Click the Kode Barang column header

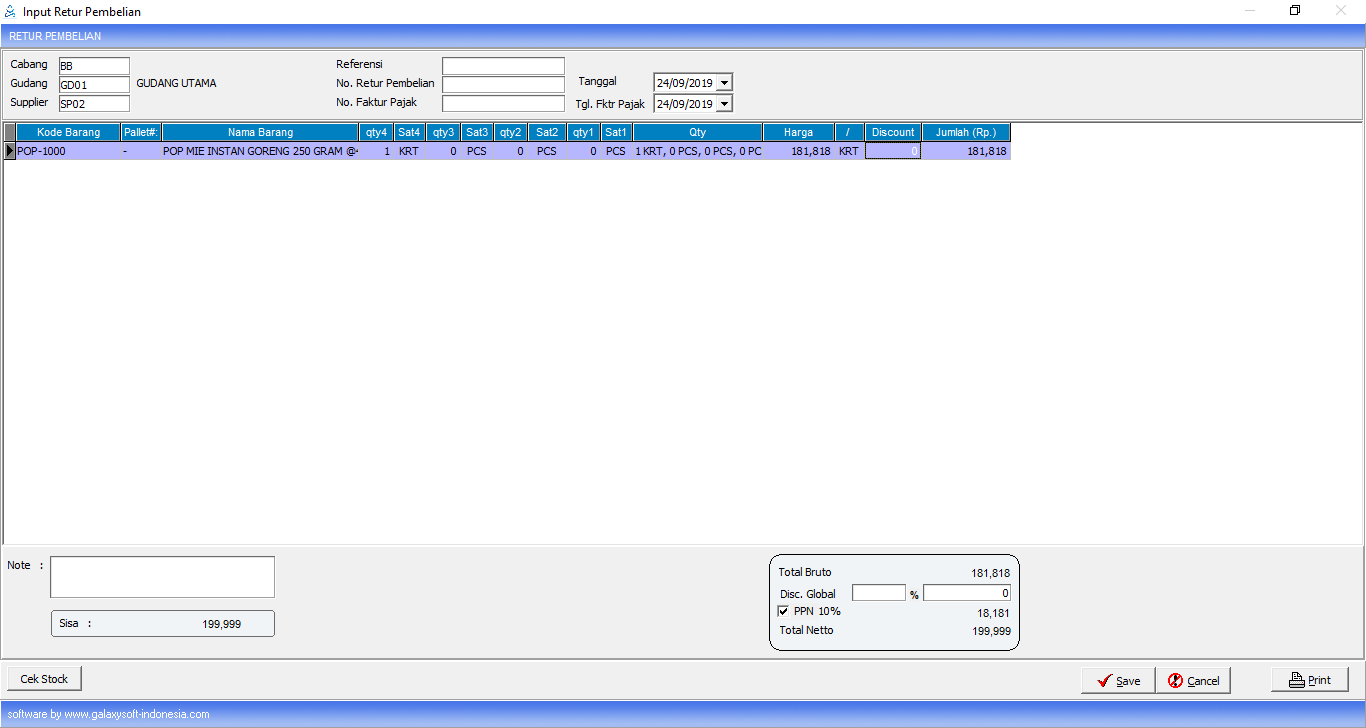click(68, 132)
